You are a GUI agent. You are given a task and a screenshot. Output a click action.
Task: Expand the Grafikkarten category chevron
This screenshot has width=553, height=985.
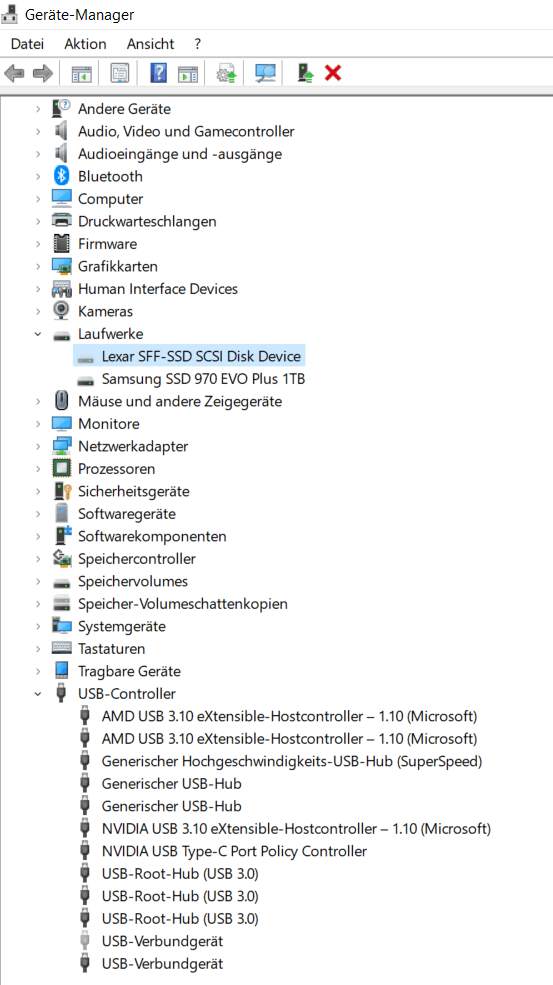(x=38, y=266)
